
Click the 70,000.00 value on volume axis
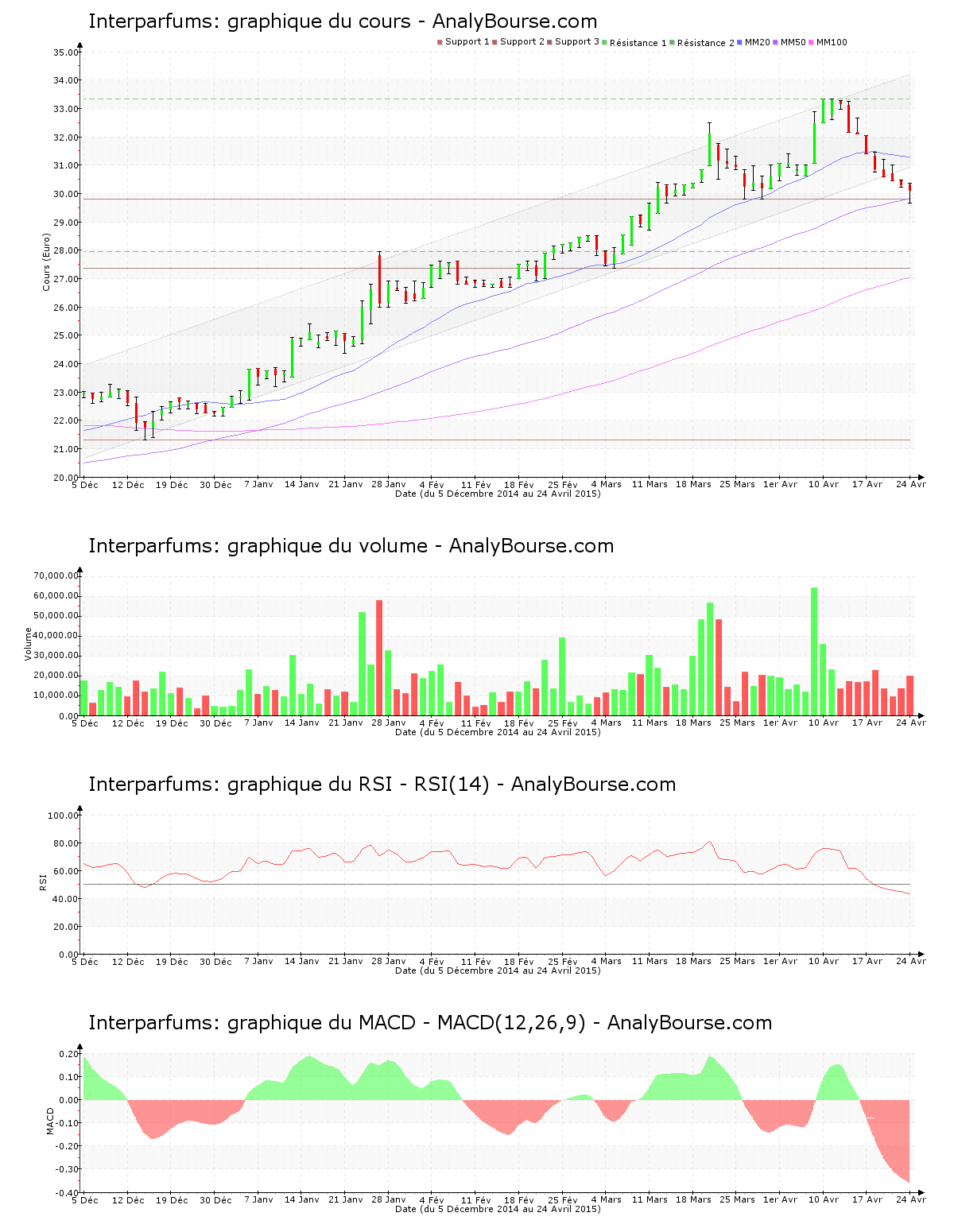[x=56, y=575]
